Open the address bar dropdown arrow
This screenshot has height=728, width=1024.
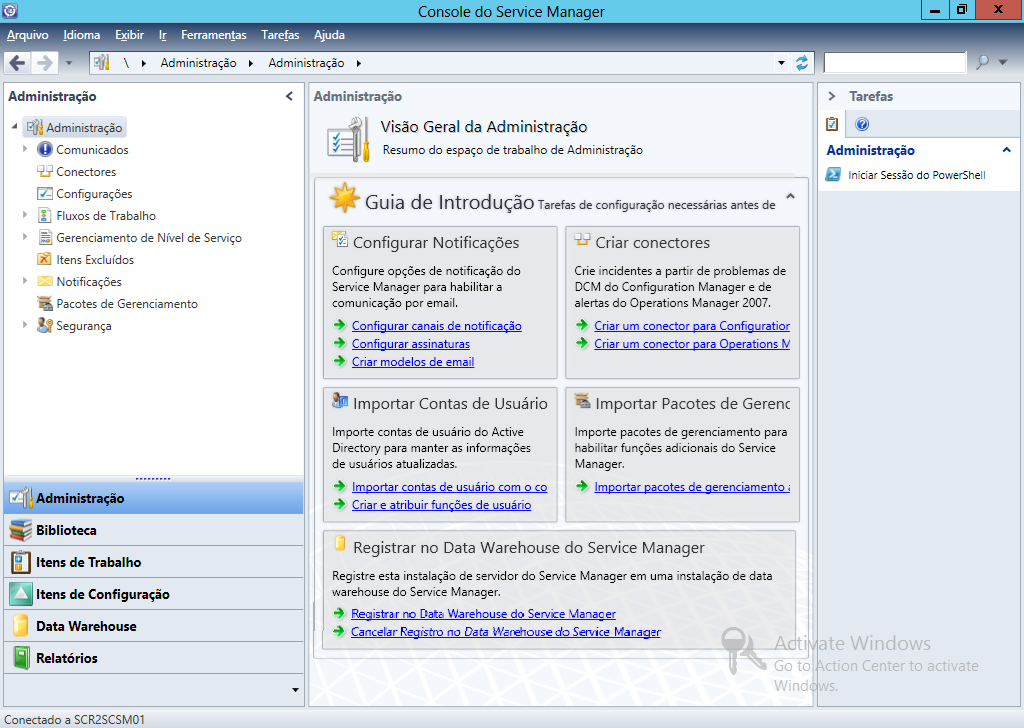coord(782,63)
